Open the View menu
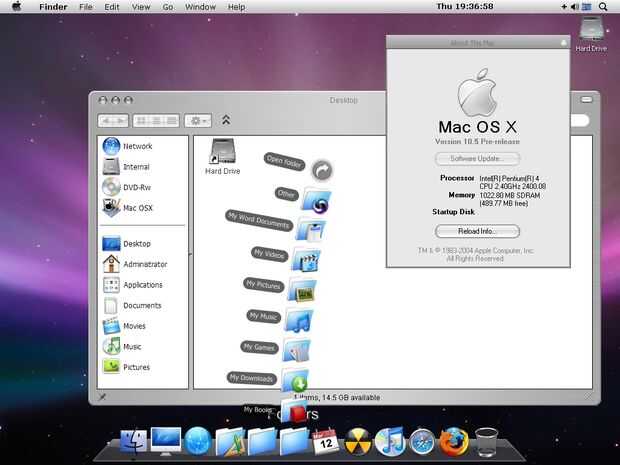 click(x=141, y=7)
